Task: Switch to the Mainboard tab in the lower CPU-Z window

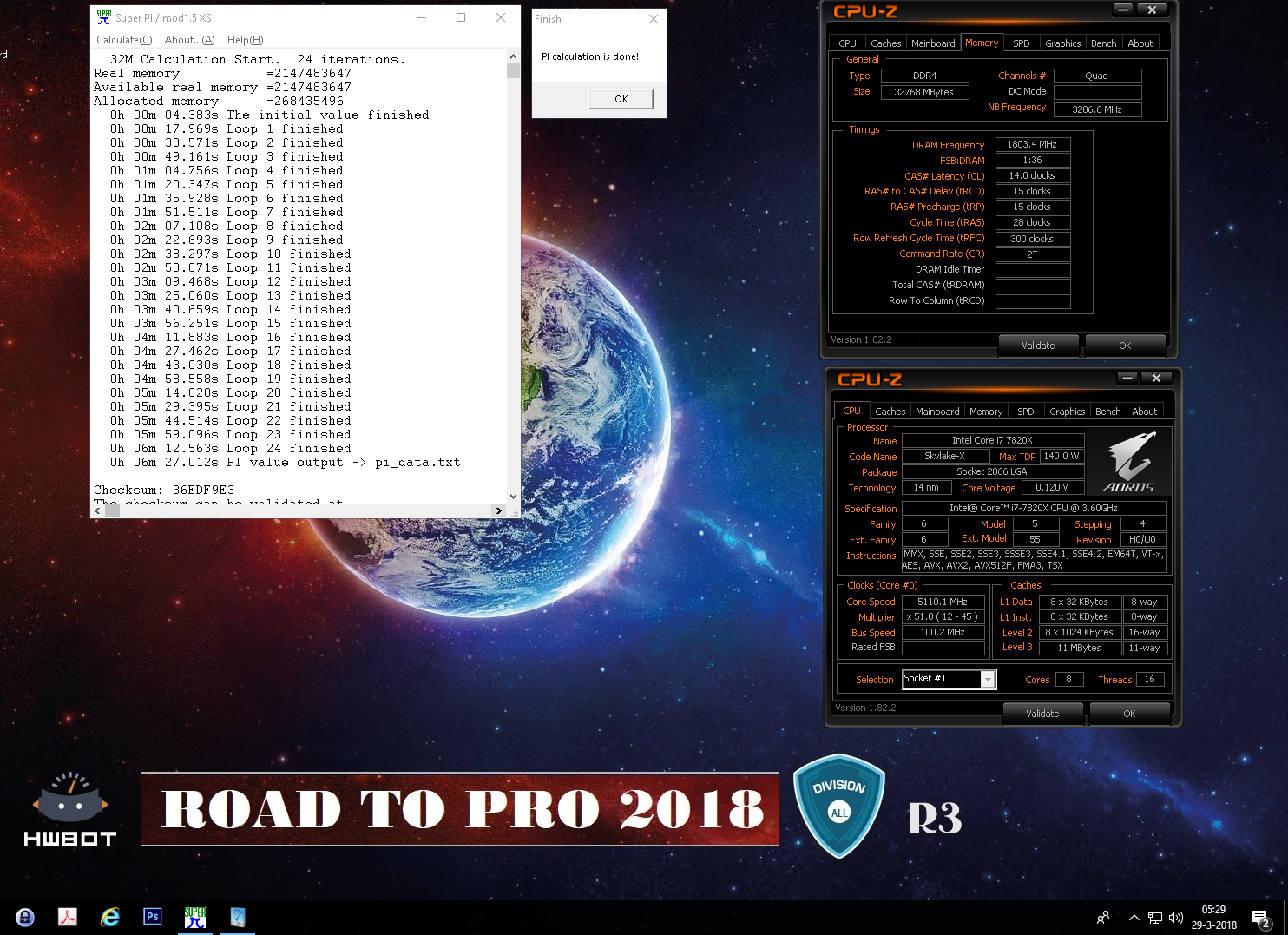Action: 937,412
